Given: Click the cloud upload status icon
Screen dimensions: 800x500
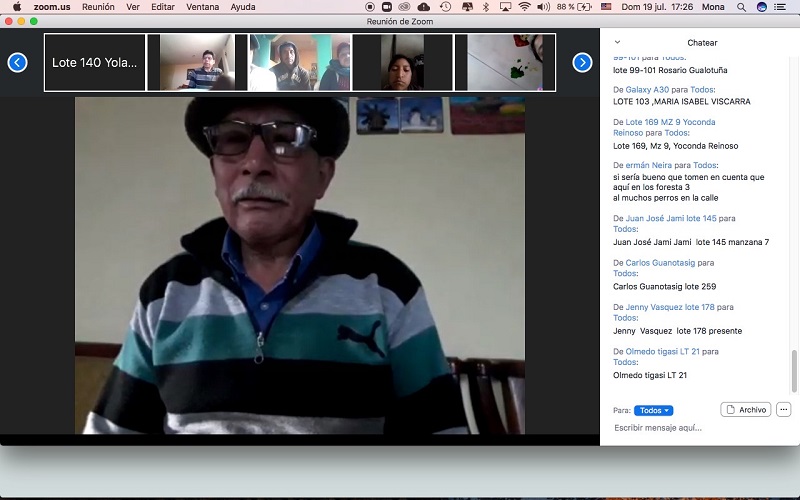Looking at the screenshot, I should coord(423,7).
